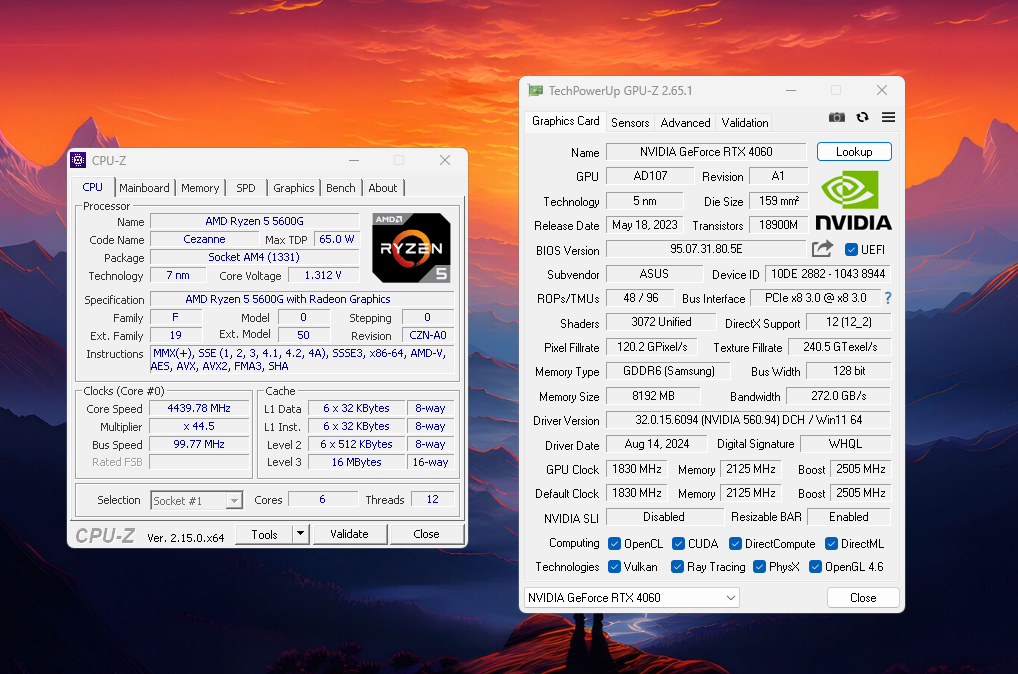Open the Advanced tab in GPU-Z

point(686,123)
